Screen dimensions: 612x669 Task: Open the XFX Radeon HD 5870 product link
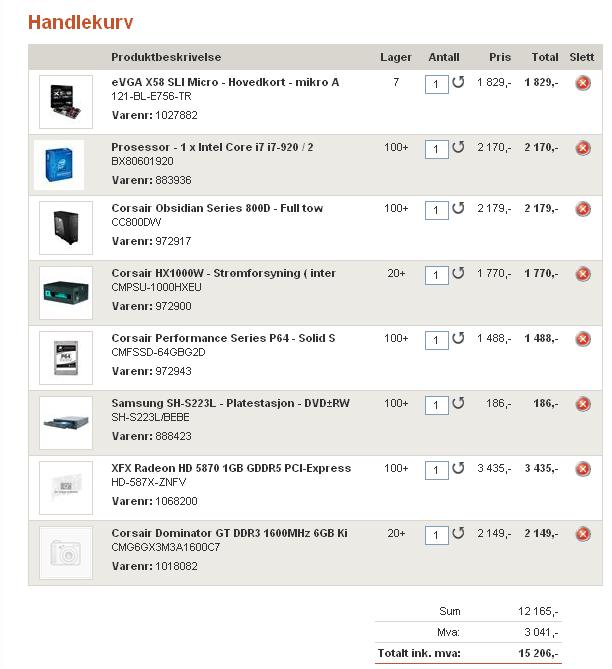231,468
